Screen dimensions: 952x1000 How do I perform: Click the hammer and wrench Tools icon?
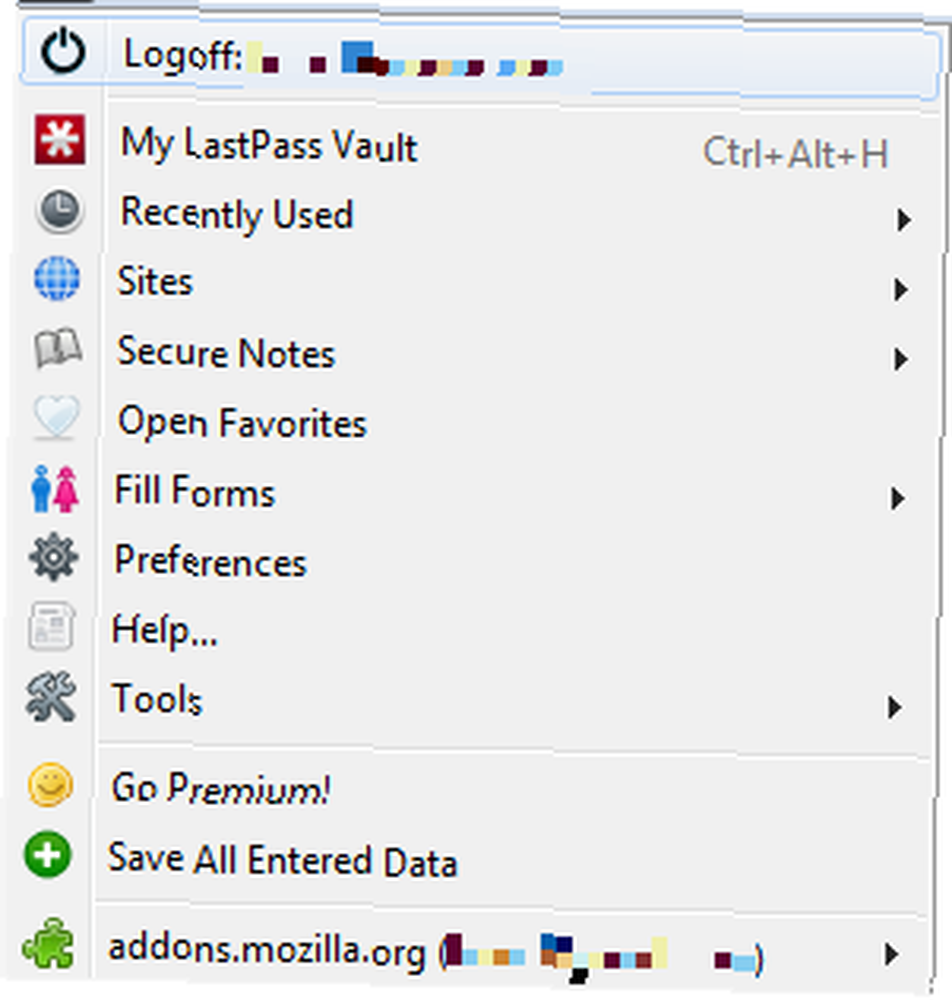(51, 696)
